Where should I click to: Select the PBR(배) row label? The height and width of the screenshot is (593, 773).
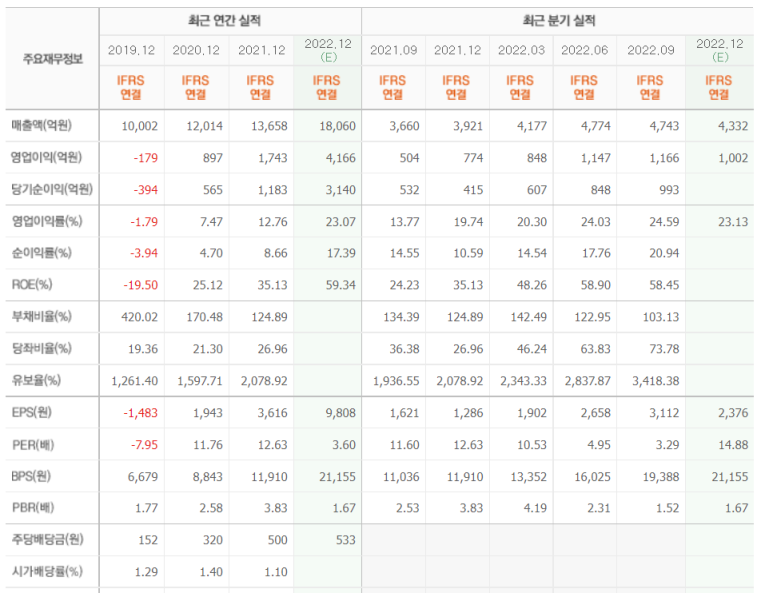(33, 508)
